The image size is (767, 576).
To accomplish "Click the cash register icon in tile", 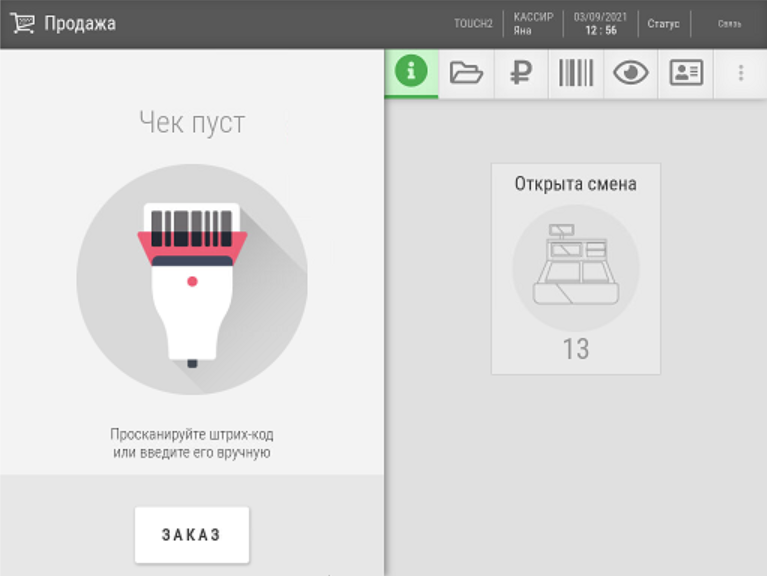I will 576,265.
